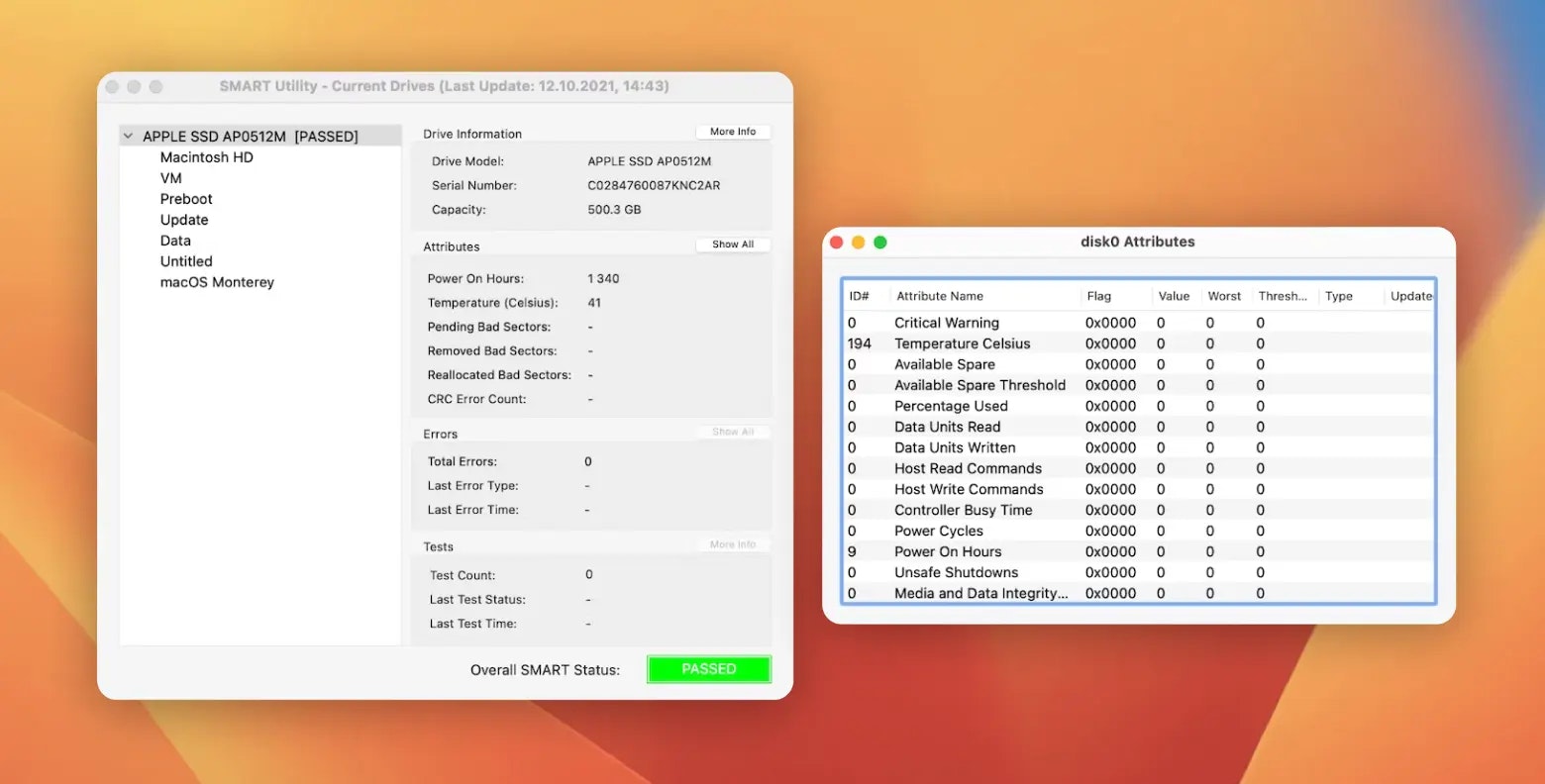The height and width of the screenshot is (784, 1545).
Task: Click the Unsafe Shutdowns row
Action: [1139, 572]
